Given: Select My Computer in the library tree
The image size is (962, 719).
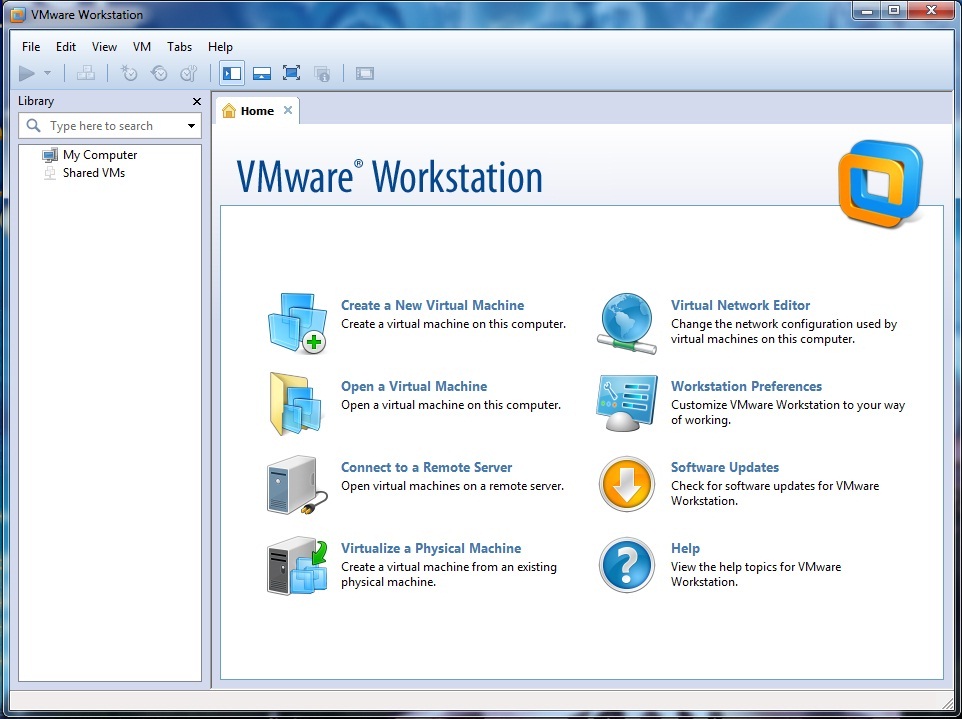Looking at the screenshot, I should (99, 155).
